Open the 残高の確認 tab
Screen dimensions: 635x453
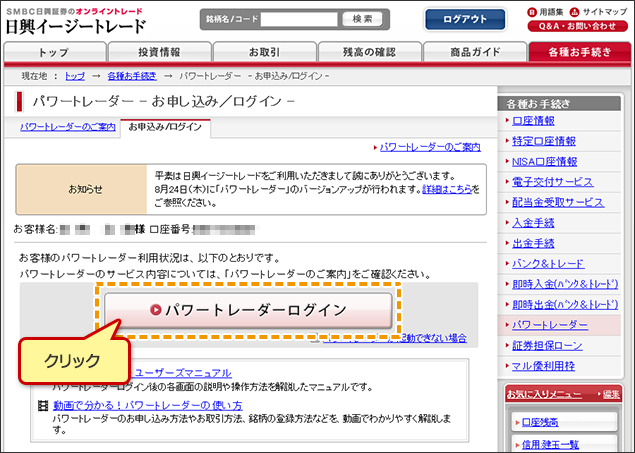pyautogui.click(x=370, y=52)
